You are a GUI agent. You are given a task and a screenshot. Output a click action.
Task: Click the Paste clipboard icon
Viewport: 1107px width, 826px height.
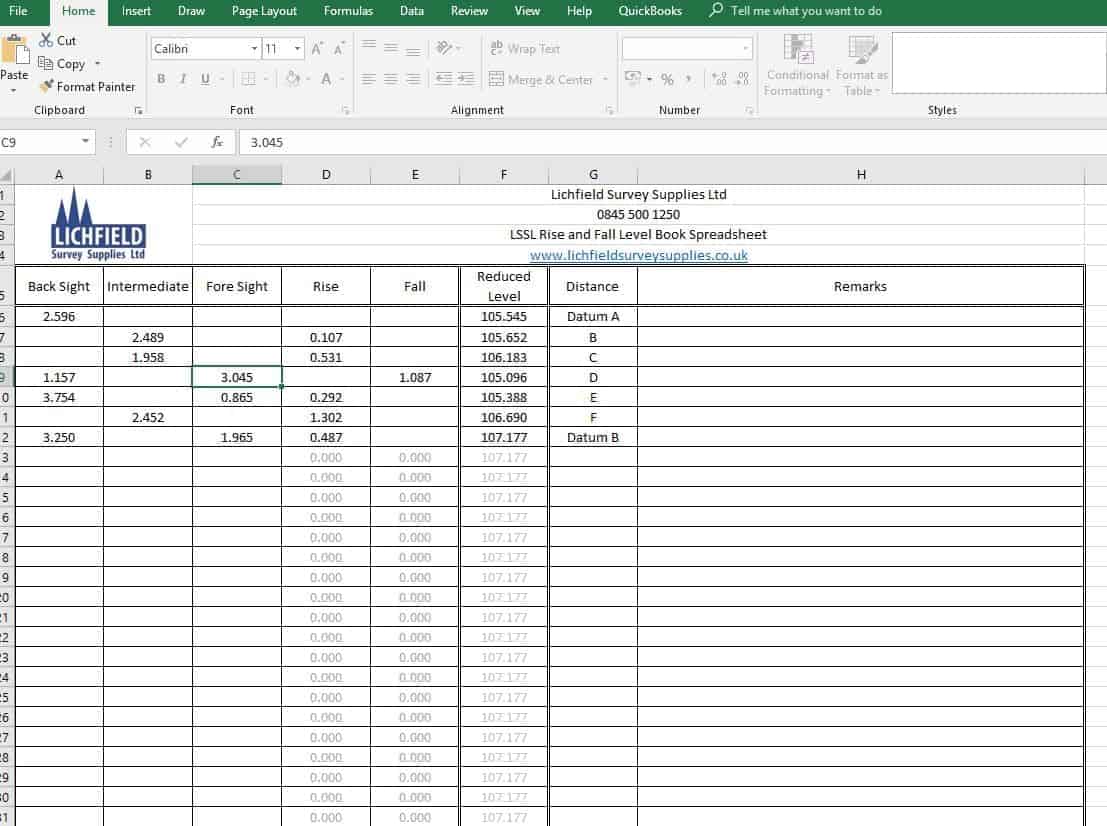[14, 49]
